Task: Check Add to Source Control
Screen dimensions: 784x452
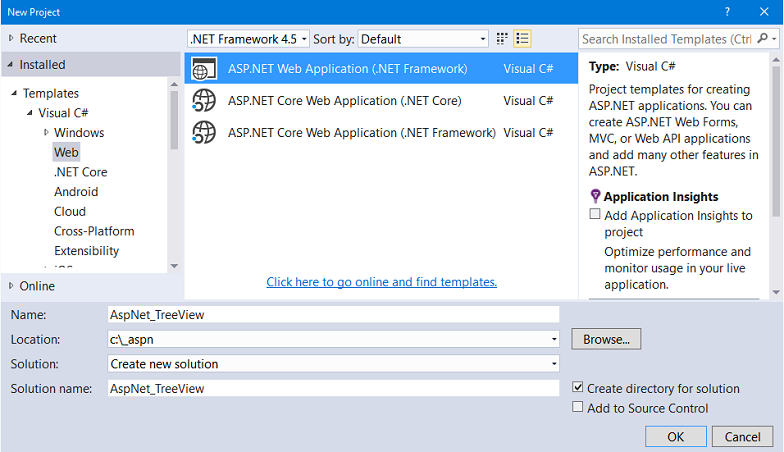Action: (578, 407)
